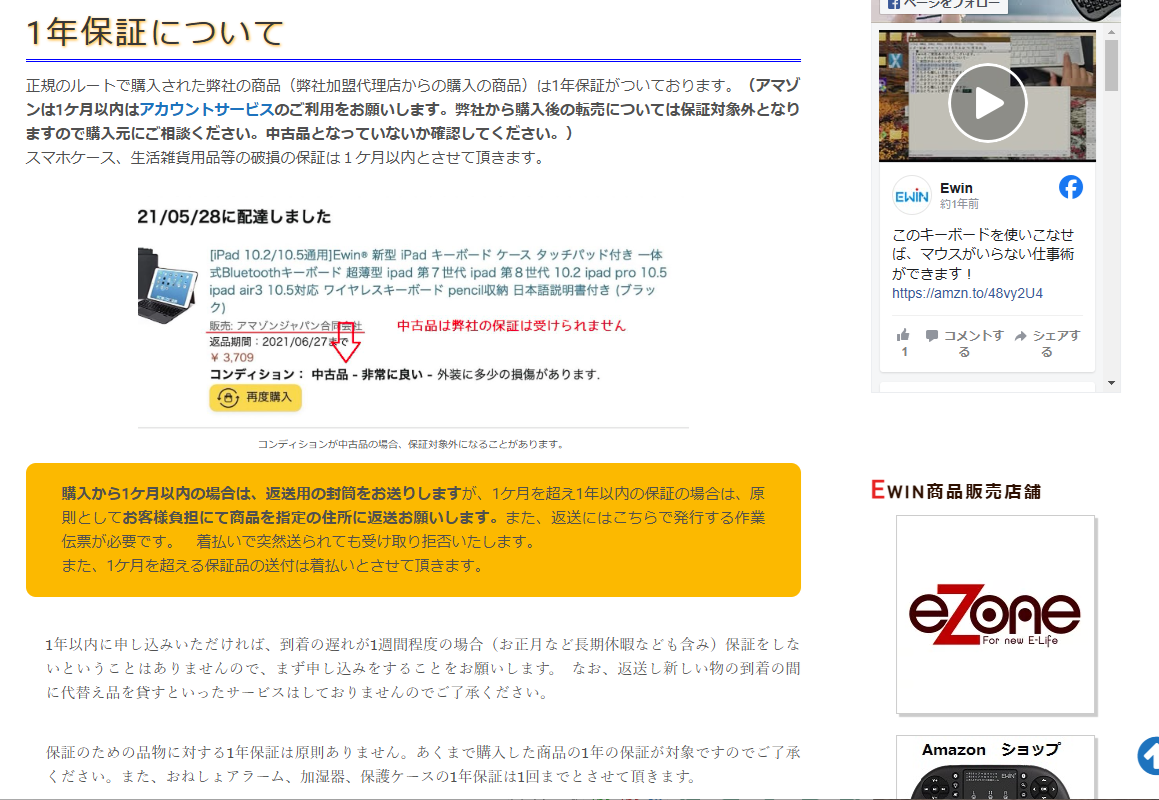Play the Ewin Facebook video
The image size is (1159, 800).
(x=987, y=102)
